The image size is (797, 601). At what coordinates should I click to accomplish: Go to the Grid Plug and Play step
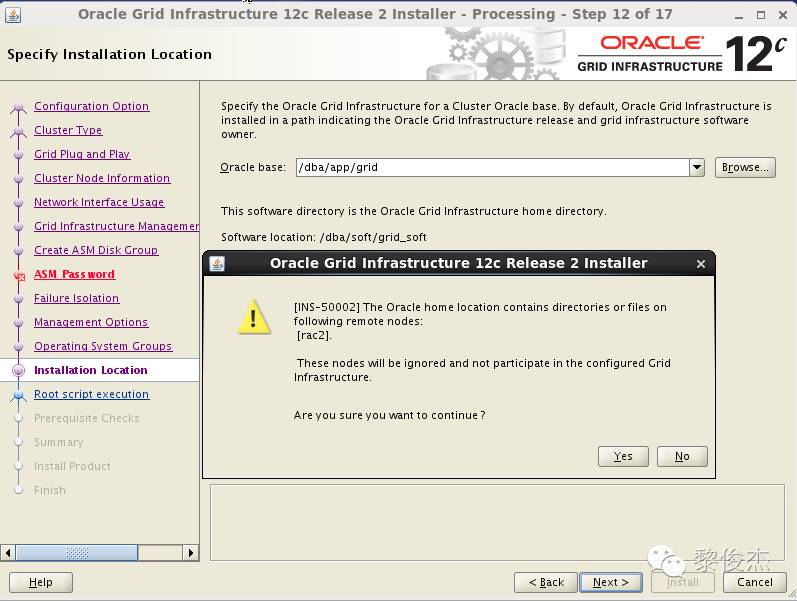point(82,154)
